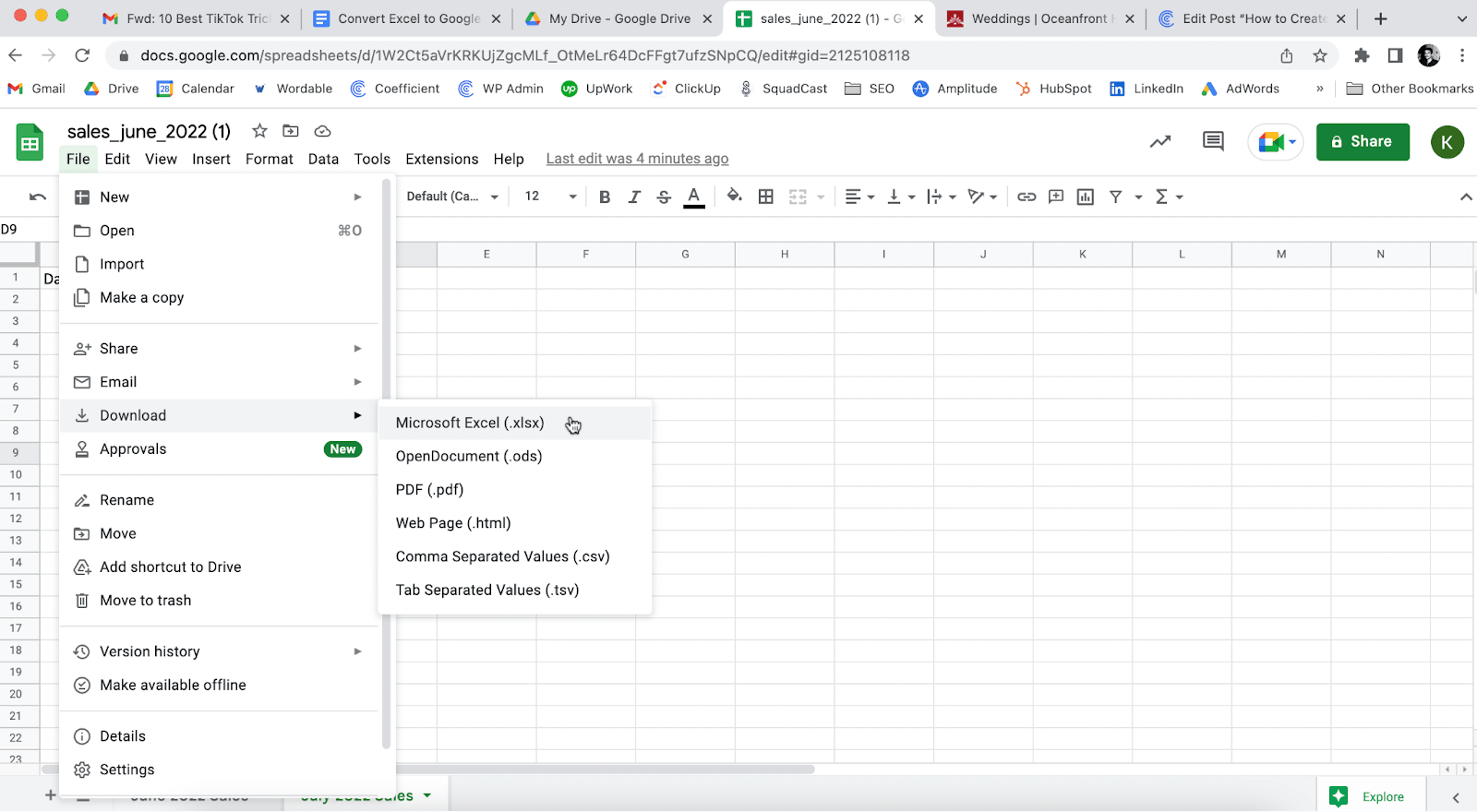
Task: Open the Default font family dropdown
Action: pyautogui.click(x=452, y=197)
